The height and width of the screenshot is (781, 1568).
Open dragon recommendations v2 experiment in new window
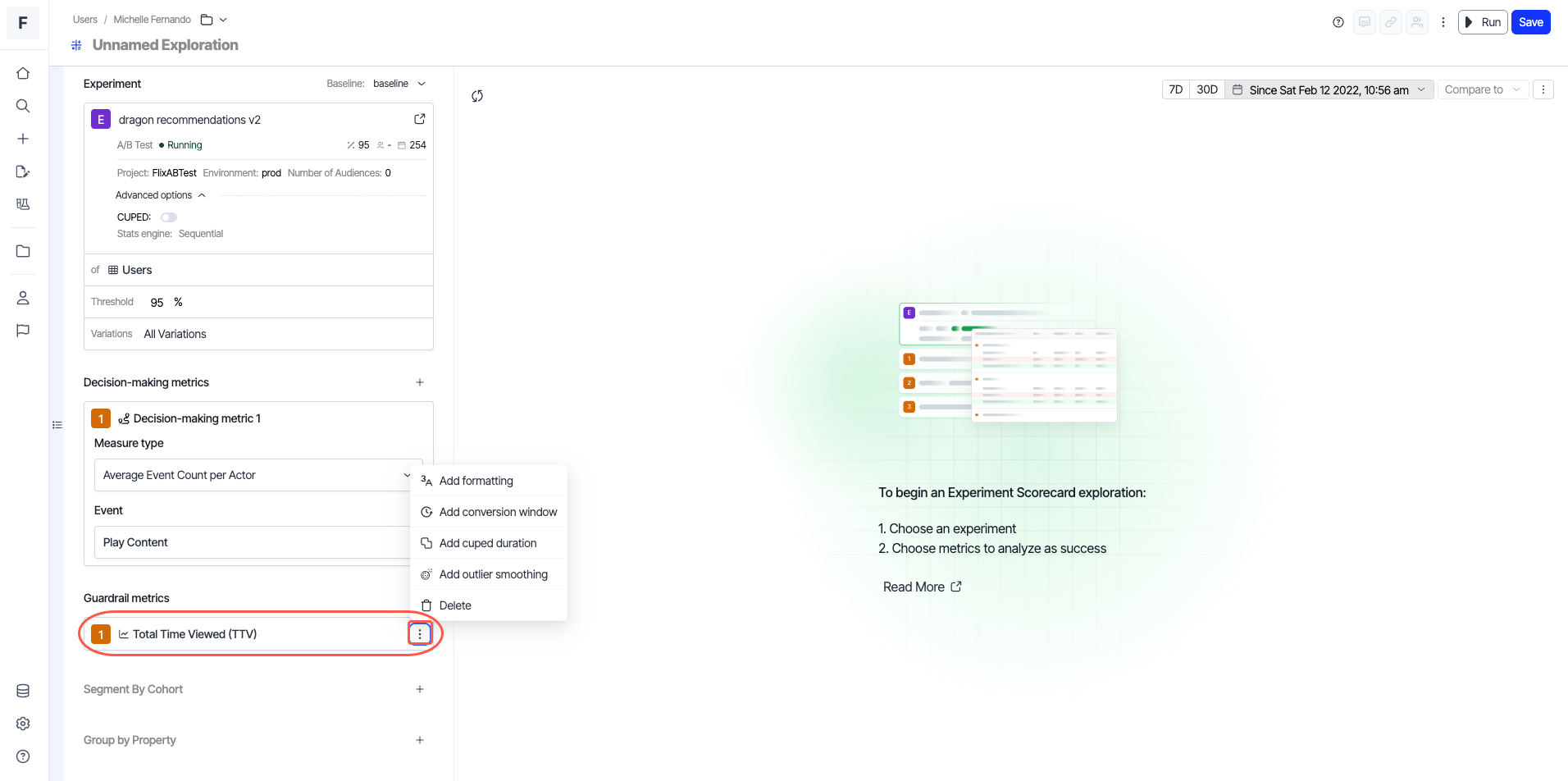420,119
